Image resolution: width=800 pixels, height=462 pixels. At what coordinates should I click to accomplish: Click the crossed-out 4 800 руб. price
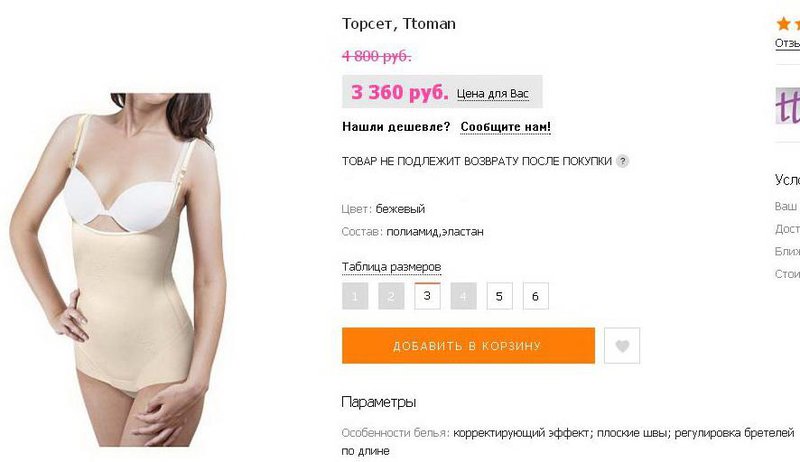(377, 56)
